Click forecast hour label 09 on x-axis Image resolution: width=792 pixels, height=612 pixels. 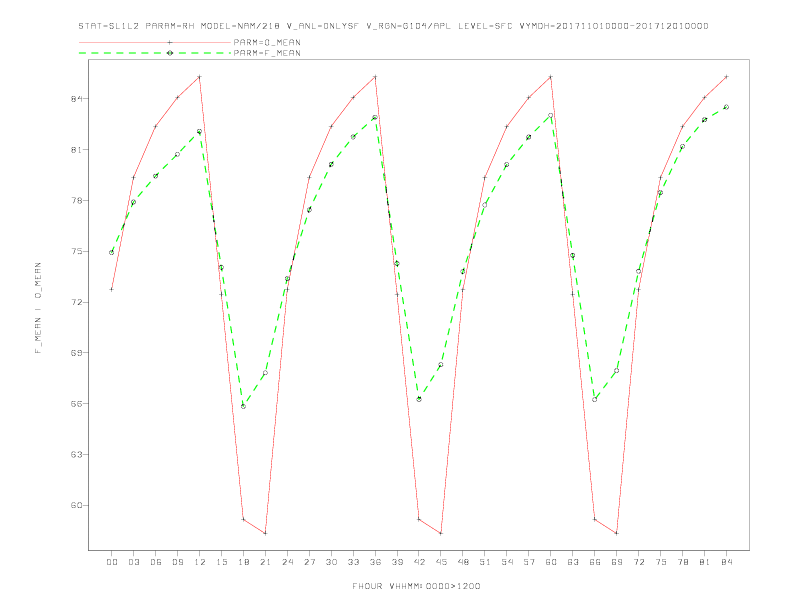[177, 562]
